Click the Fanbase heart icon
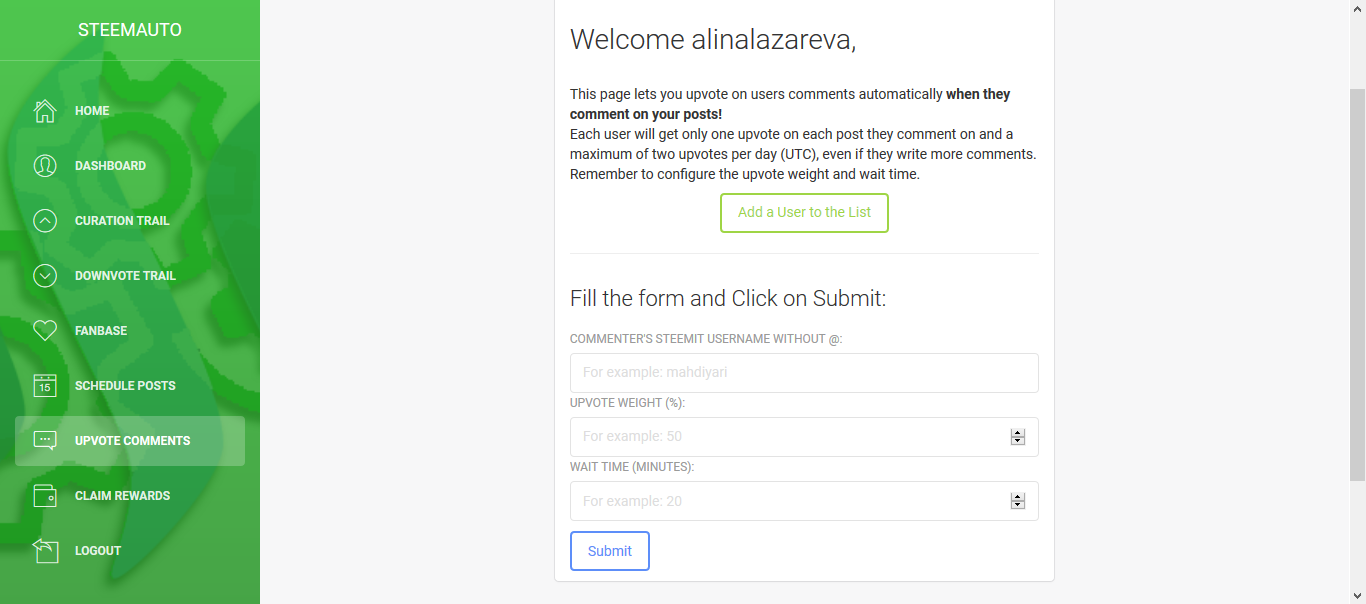Image resolution: width=1366 pixels, height=604 pixels. 45,331
